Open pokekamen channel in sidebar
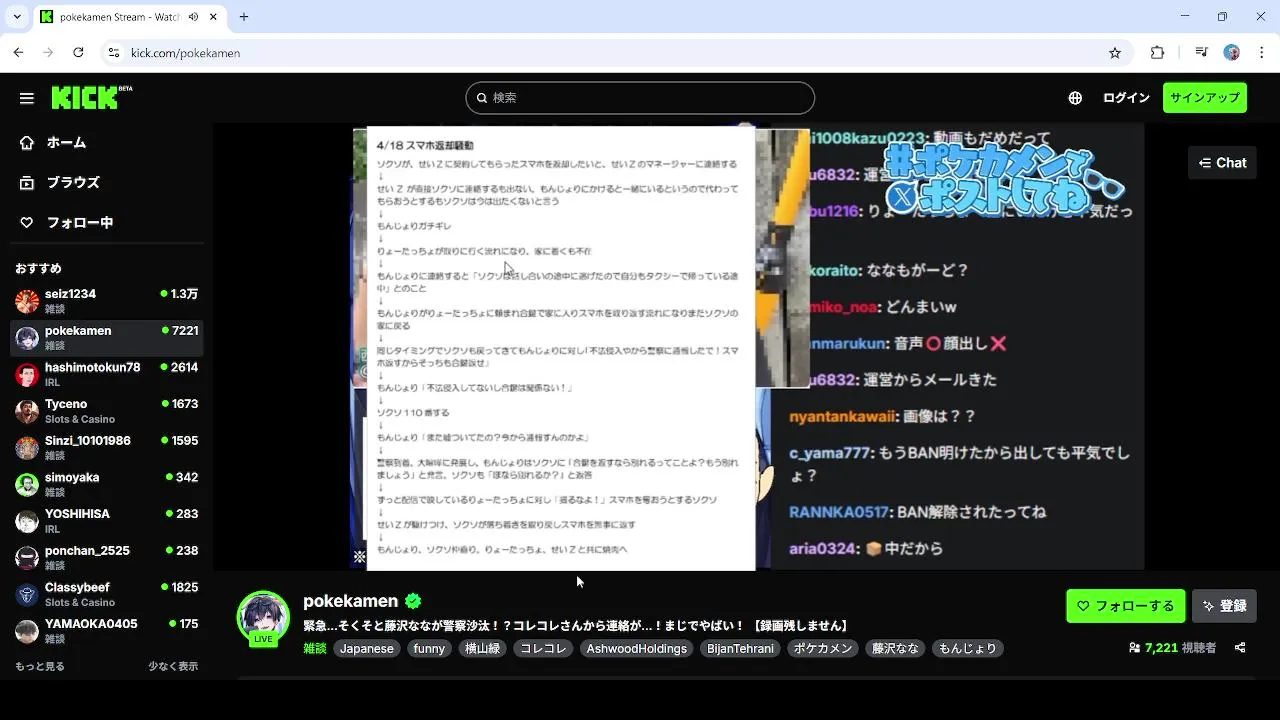This screenshot has height=720, width=1280. tap(106, 338)
